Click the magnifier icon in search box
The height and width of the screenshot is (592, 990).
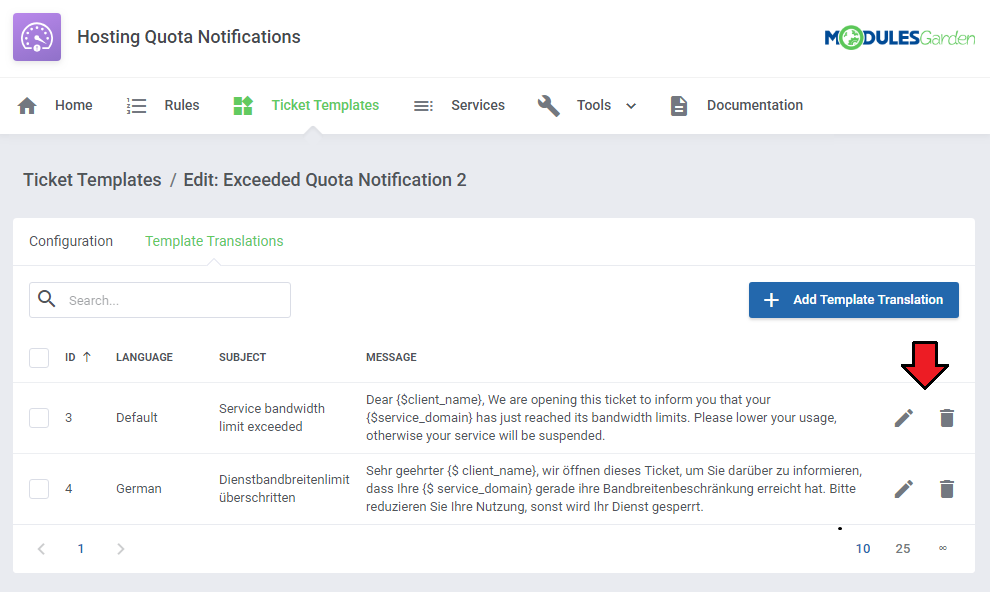[47, 299]
